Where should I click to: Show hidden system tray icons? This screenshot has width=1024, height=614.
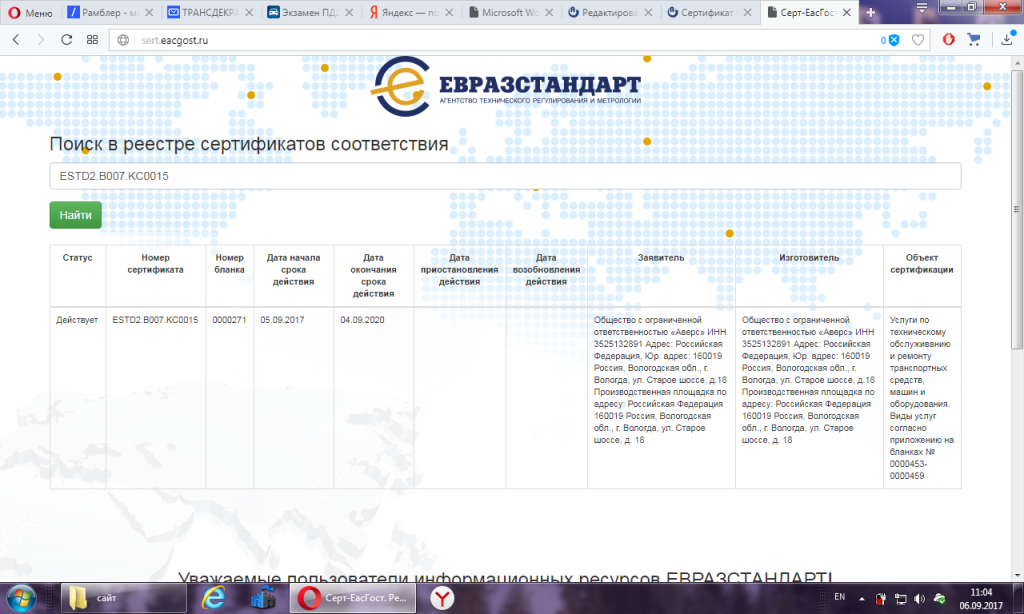pos(861,598)
